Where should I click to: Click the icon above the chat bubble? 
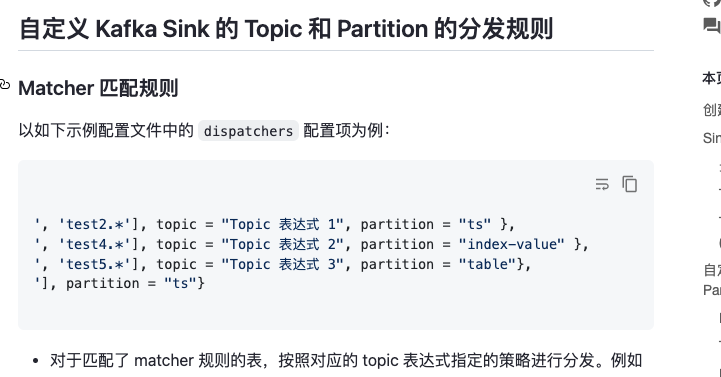click(x=712, y=3)
